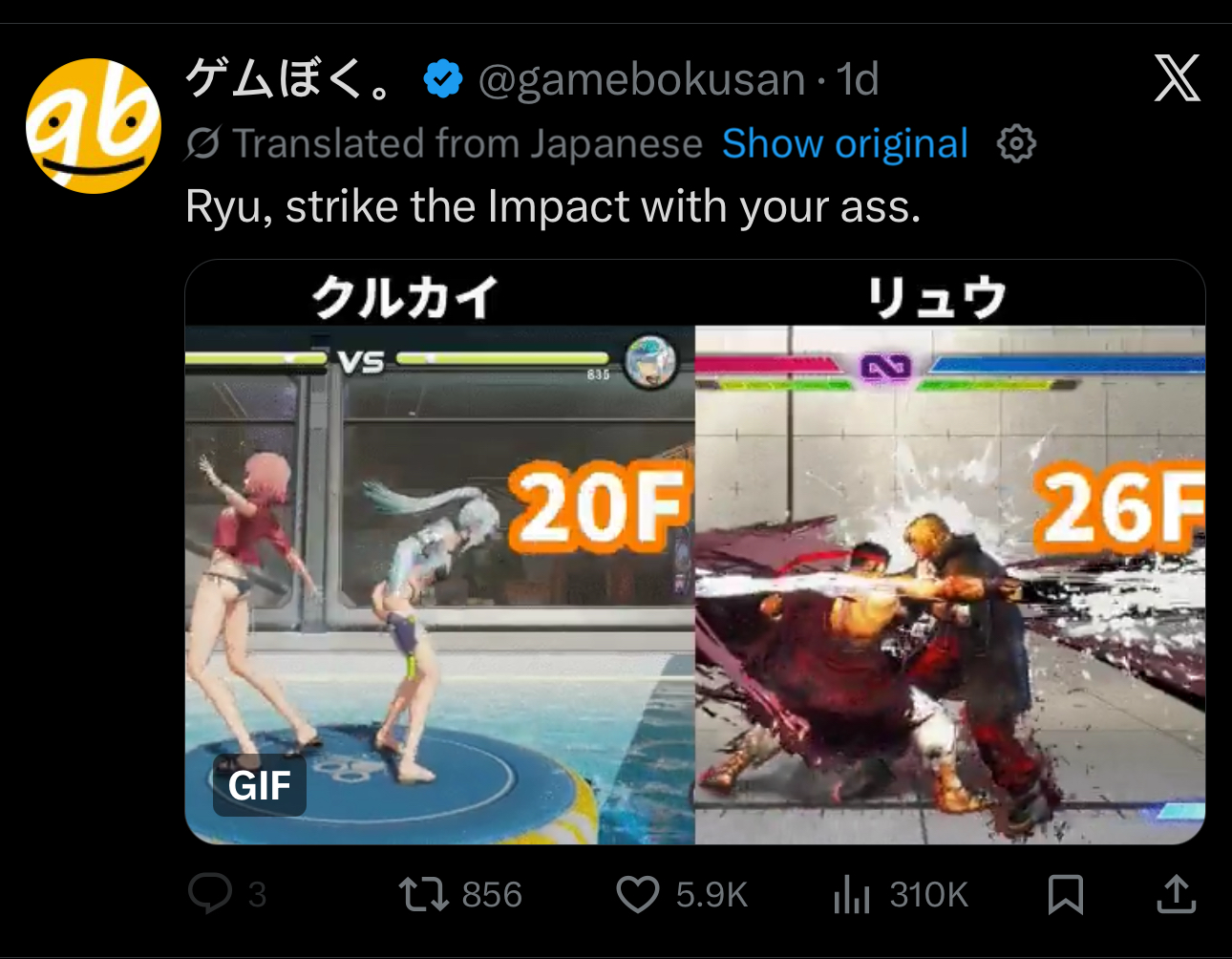Open translation settings gear icon
The image size is (1232, 959).
click(x=1016, y=143)
